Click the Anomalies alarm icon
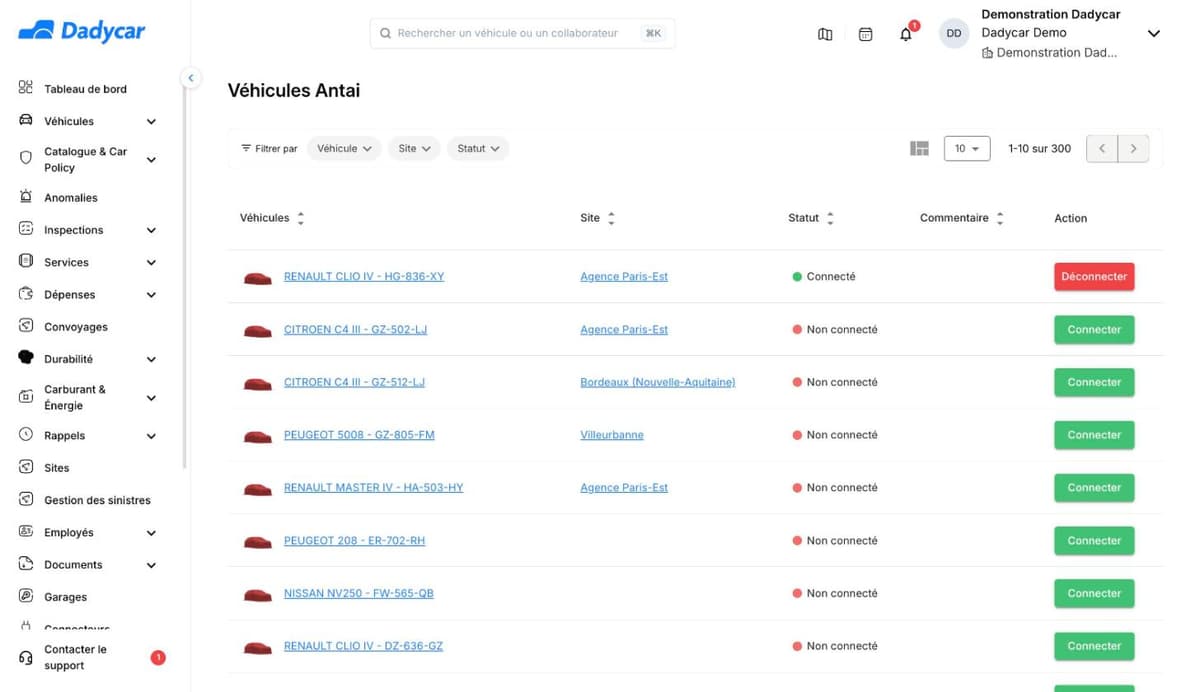 tap(26, 197)
